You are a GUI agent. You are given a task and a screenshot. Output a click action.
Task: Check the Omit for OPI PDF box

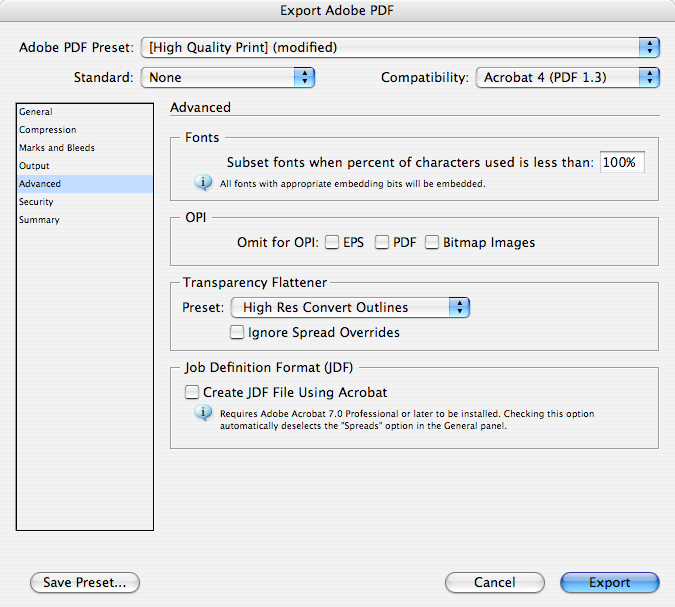coord(381,242)
